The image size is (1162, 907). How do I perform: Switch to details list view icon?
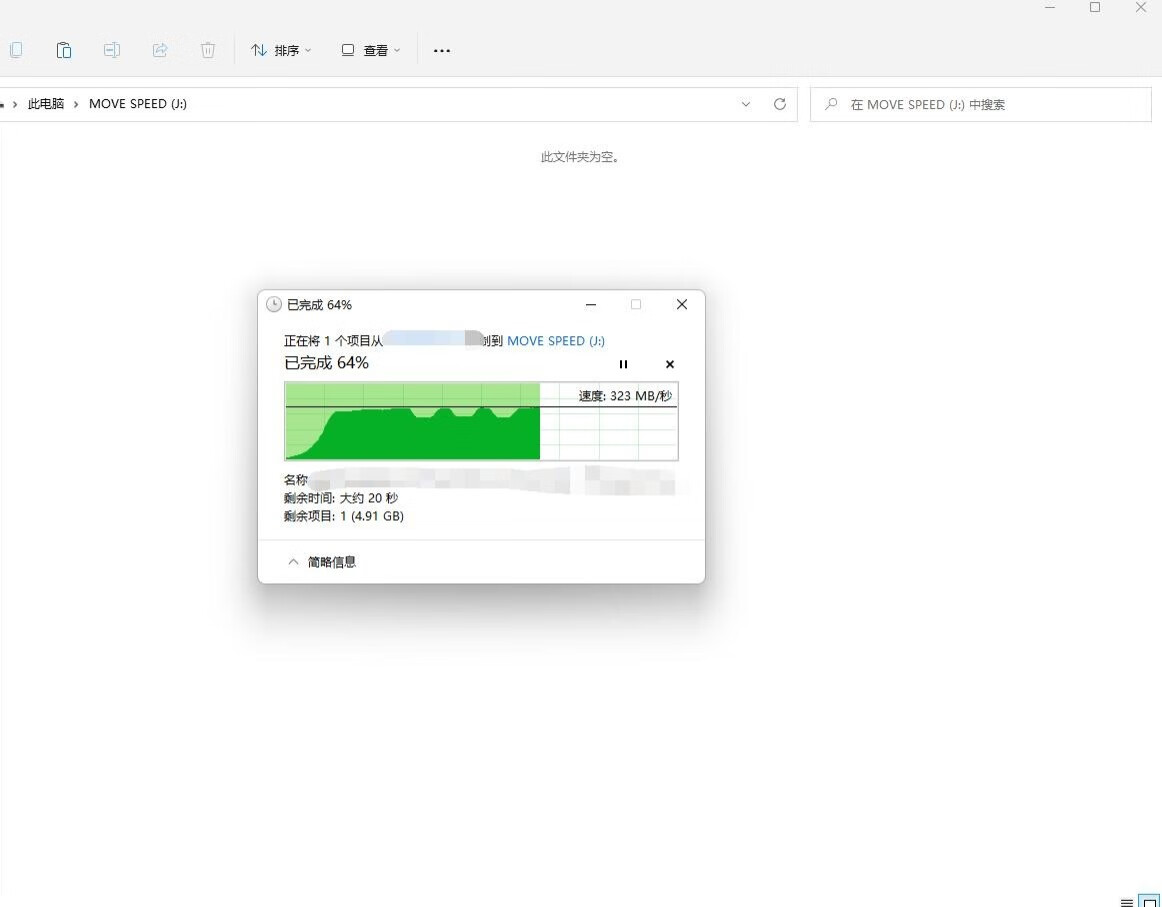[x=1127, y=902]
